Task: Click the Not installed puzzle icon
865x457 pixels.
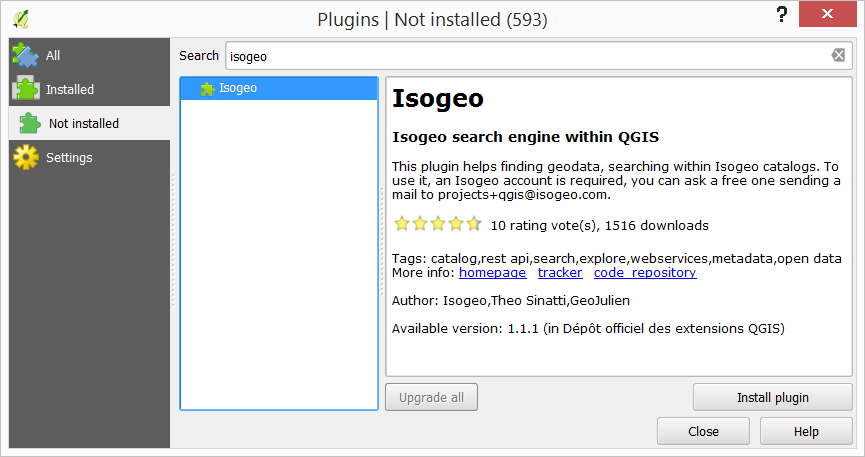Action: point(29,123)
